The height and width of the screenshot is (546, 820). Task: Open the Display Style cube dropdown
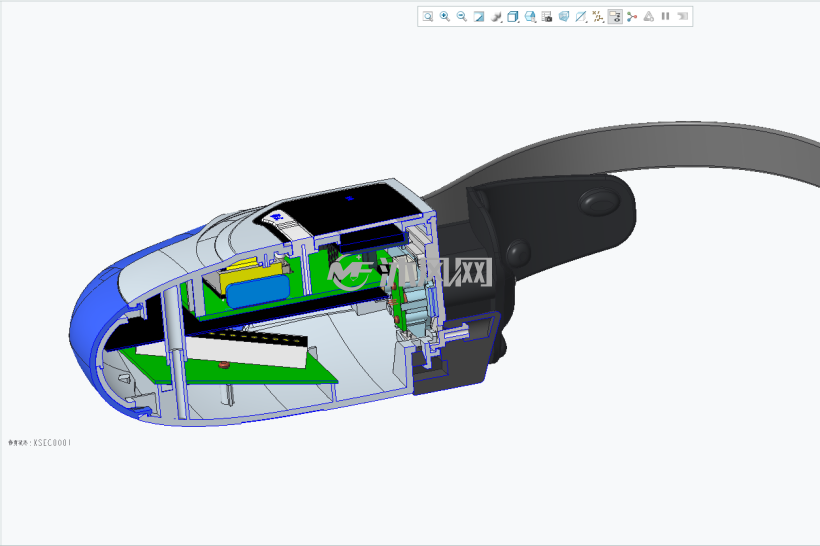(x=513, y=17)
